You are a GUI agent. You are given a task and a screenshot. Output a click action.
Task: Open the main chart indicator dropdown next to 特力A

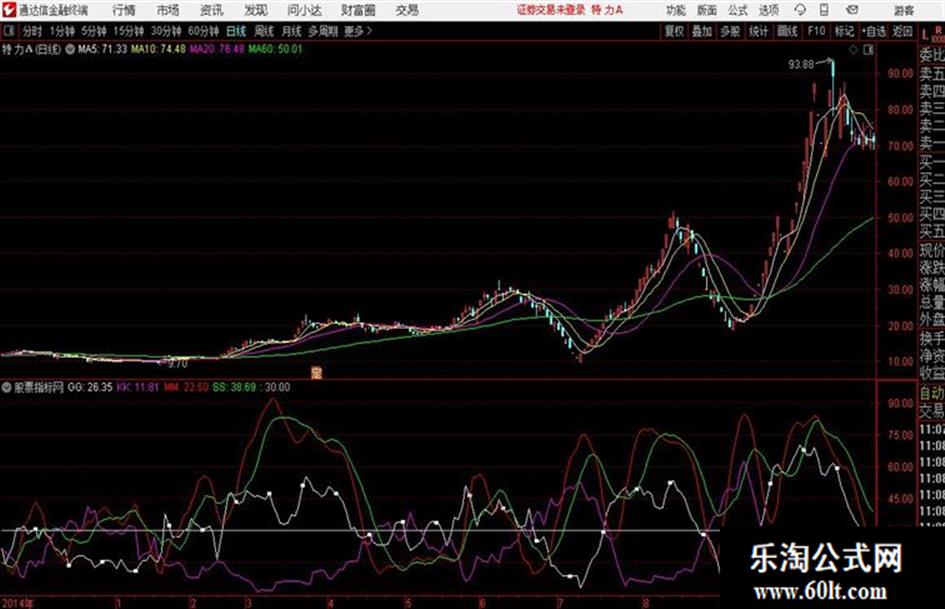click(x=70, y=49)
